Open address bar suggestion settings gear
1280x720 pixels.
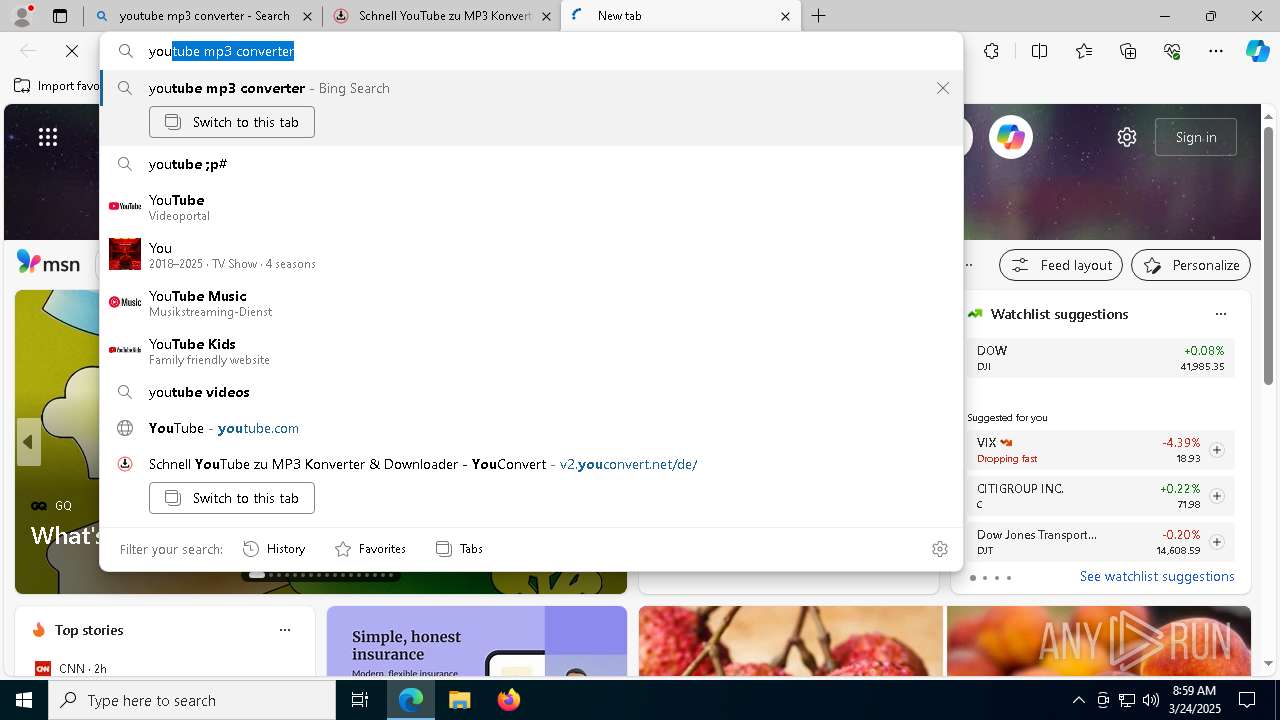(939, 548)
